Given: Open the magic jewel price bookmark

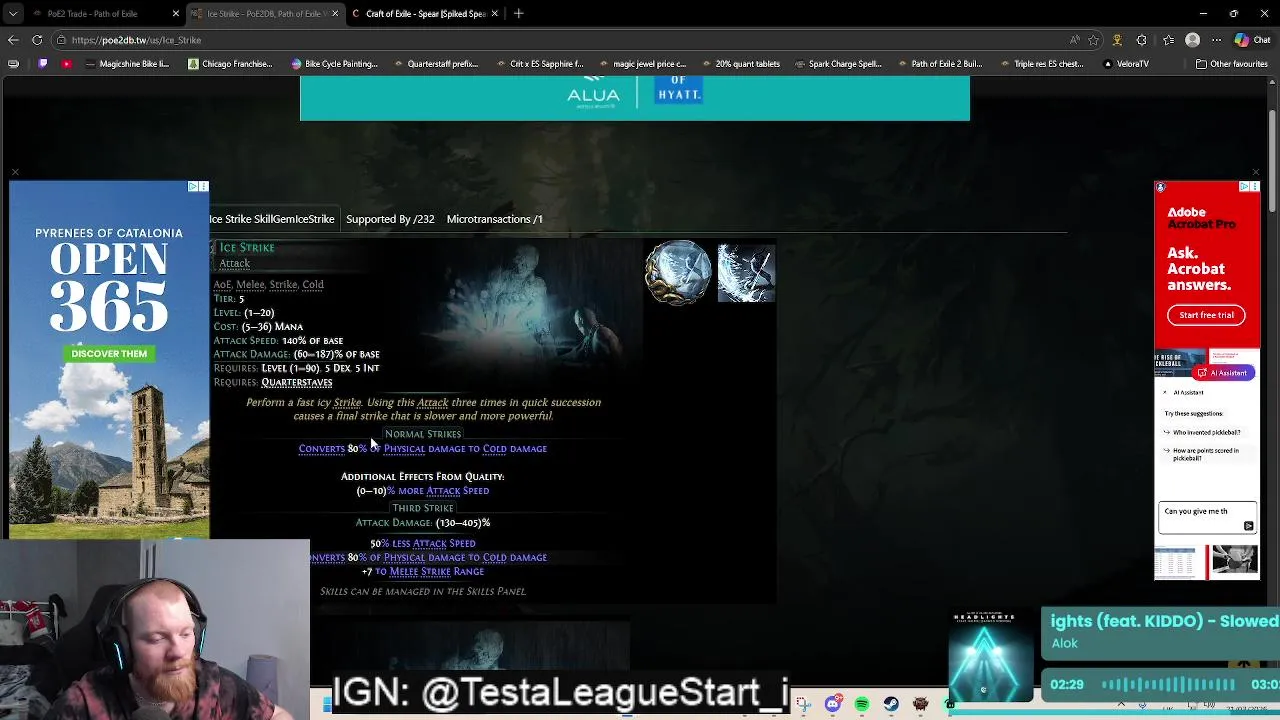Looking at the screenshot, I should tap(642, 64).
